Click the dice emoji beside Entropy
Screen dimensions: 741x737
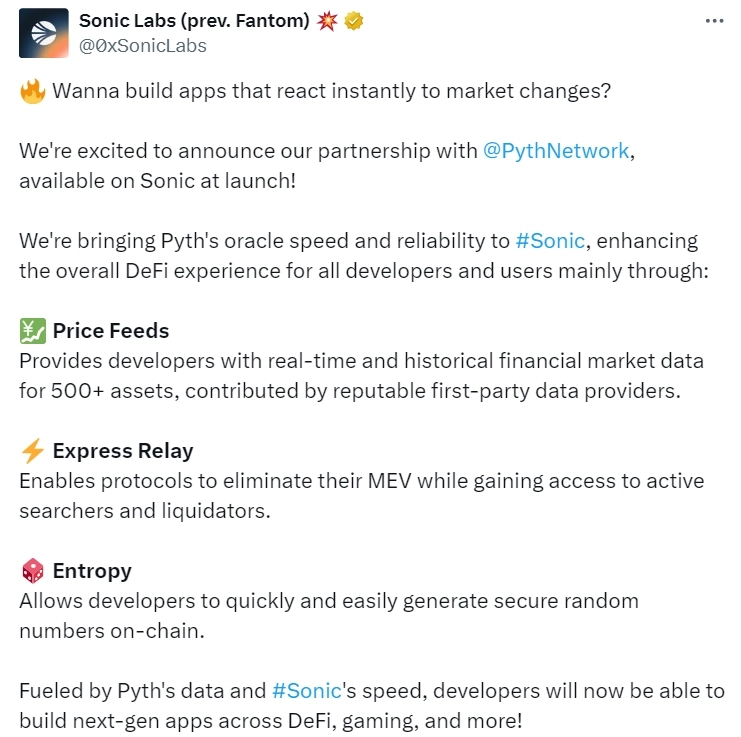(x=32, y=571)
